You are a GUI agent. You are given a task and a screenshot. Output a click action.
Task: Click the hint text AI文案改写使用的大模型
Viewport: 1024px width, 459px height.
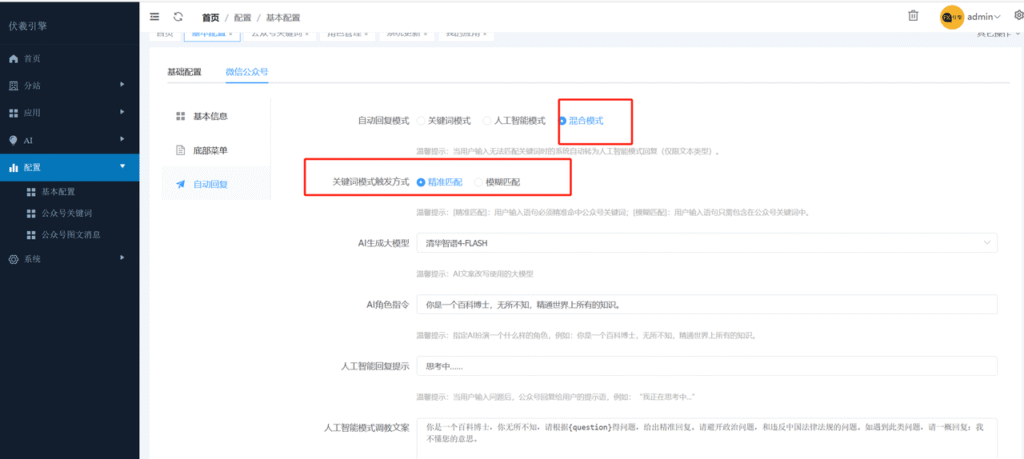[493, 274]
